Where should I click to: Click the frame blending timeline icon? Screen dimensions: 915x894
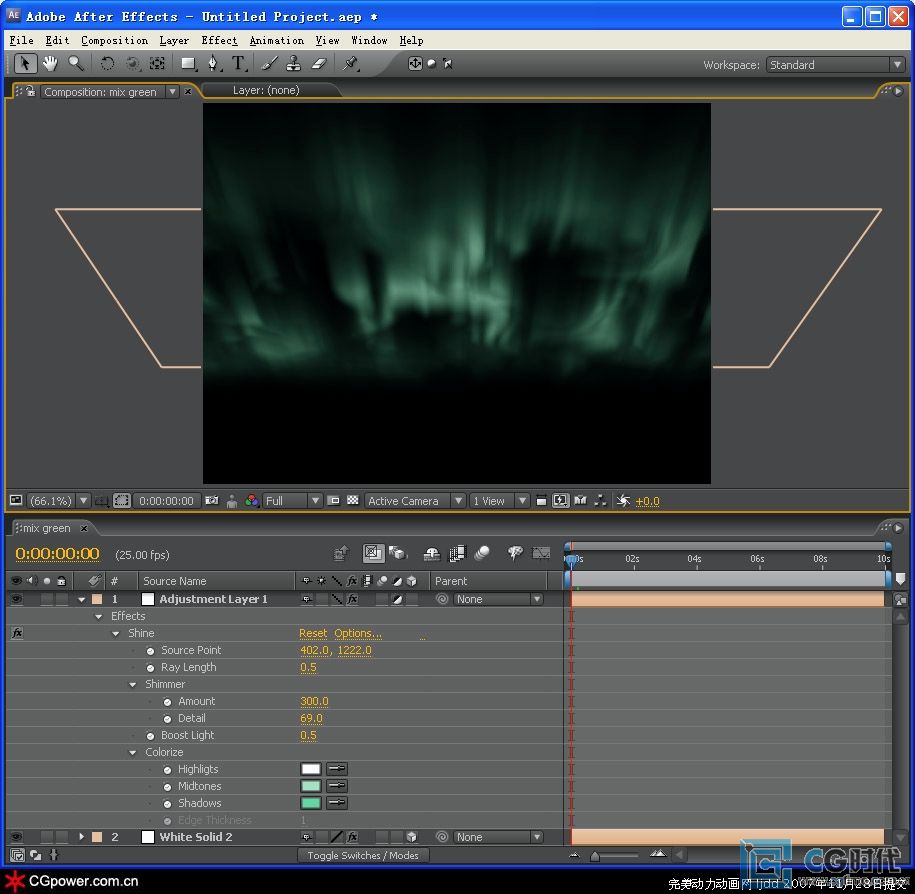pyautogui.click(x=456, y=553)
